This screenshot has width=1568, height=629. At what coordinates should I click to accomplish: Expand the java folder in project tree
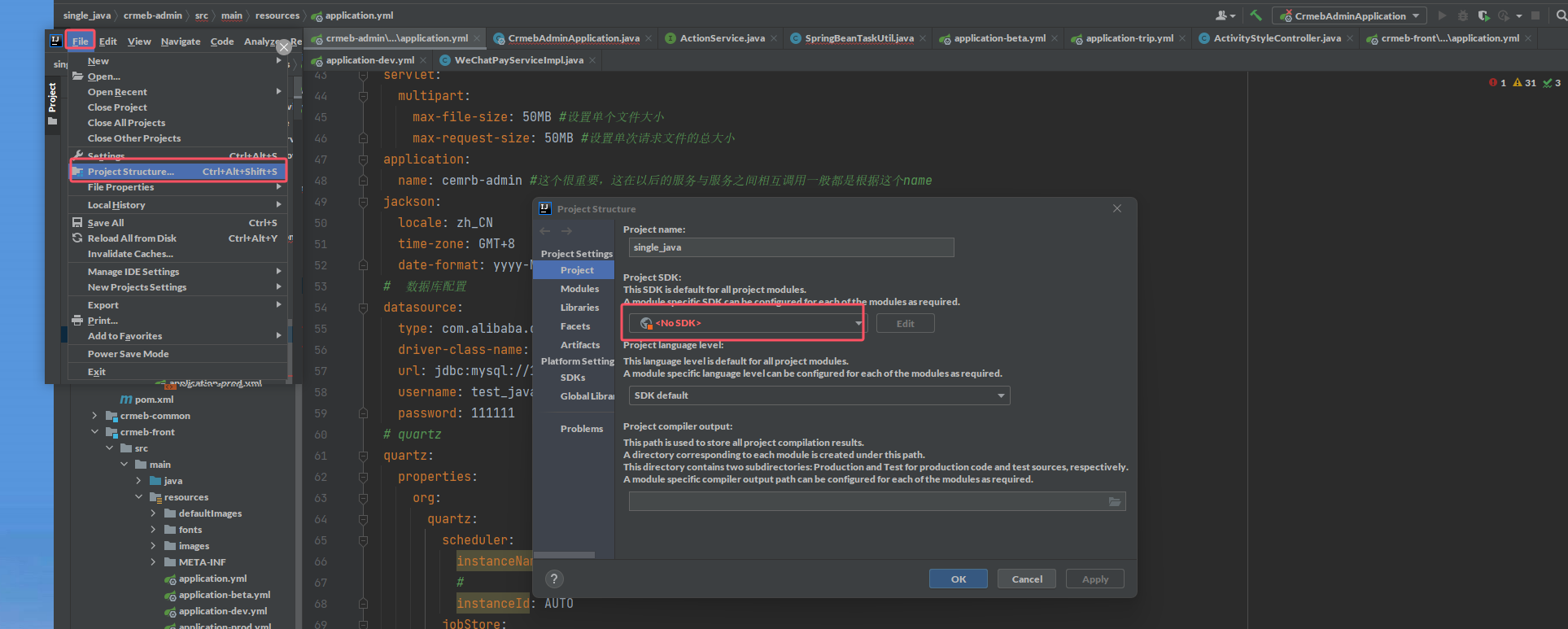point(138,481)
